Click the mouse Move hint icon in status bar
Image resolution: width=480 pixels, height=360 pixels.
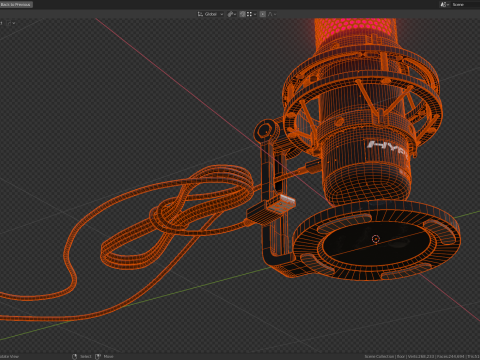98,356
